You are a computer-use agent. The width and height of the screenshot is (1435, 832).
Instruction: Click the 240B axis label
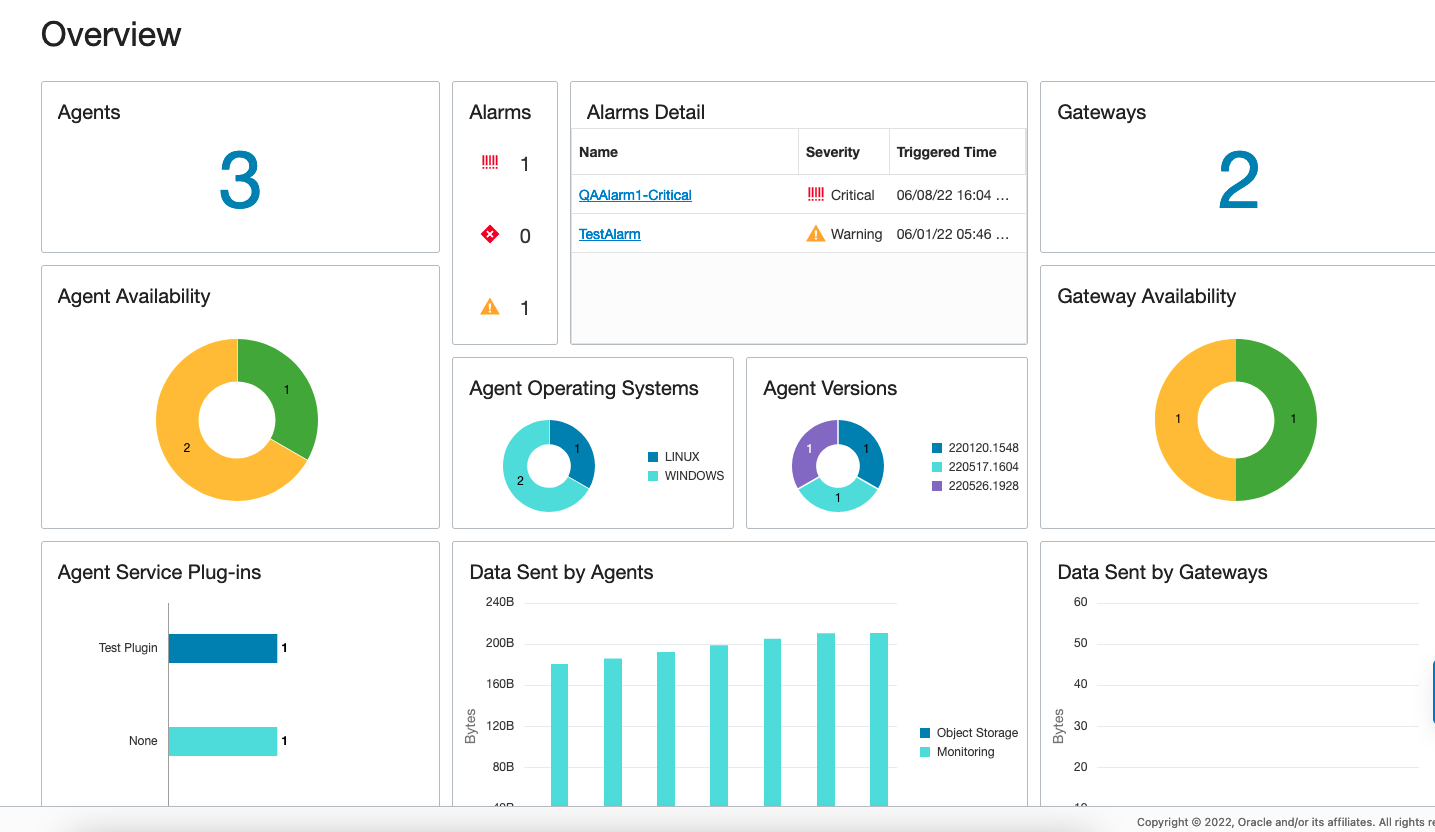[x=500, y=602]
